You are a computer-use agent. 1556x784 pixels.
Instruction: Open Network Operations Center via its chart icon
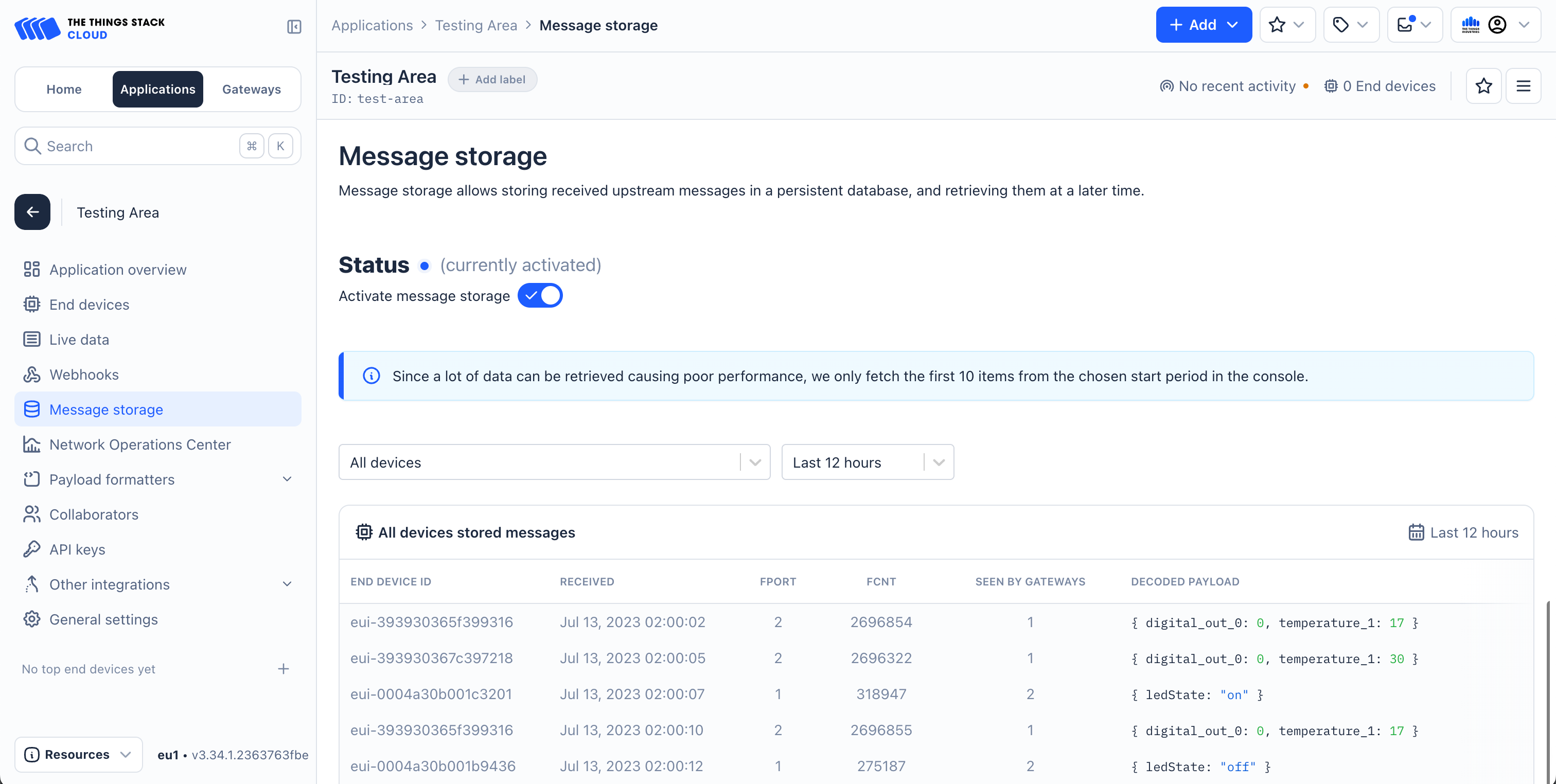32,444
